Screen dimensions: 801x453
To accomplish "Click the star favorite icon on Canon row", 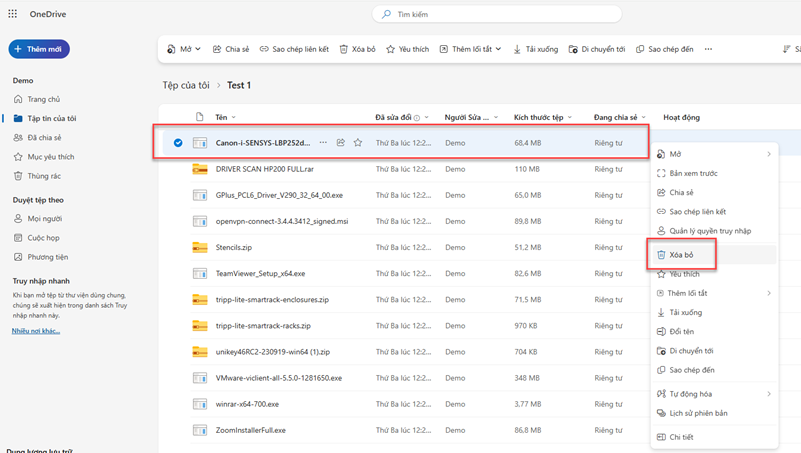I will click(x=358, y=143).
